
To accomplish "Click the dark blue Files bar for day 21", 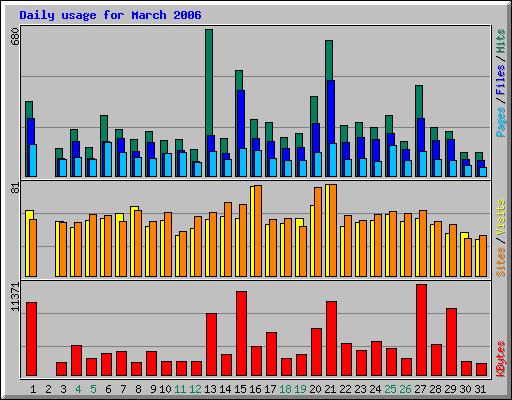I will (x=331, y=112).
